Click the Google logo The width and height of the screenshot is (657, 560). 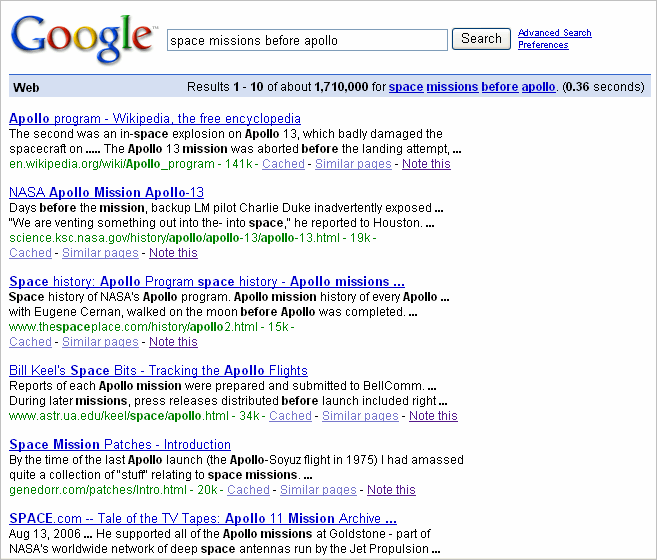84,39
